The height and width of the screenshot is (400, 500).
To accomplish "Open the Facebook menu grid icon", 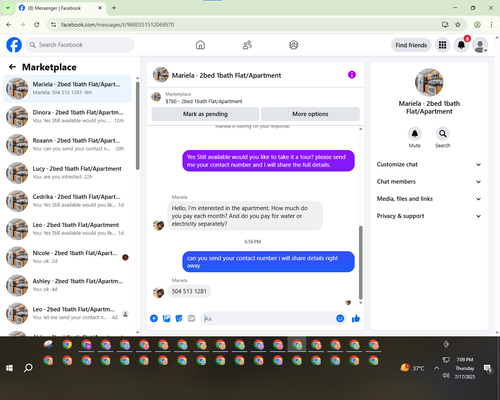I will (x=442, y=45).
